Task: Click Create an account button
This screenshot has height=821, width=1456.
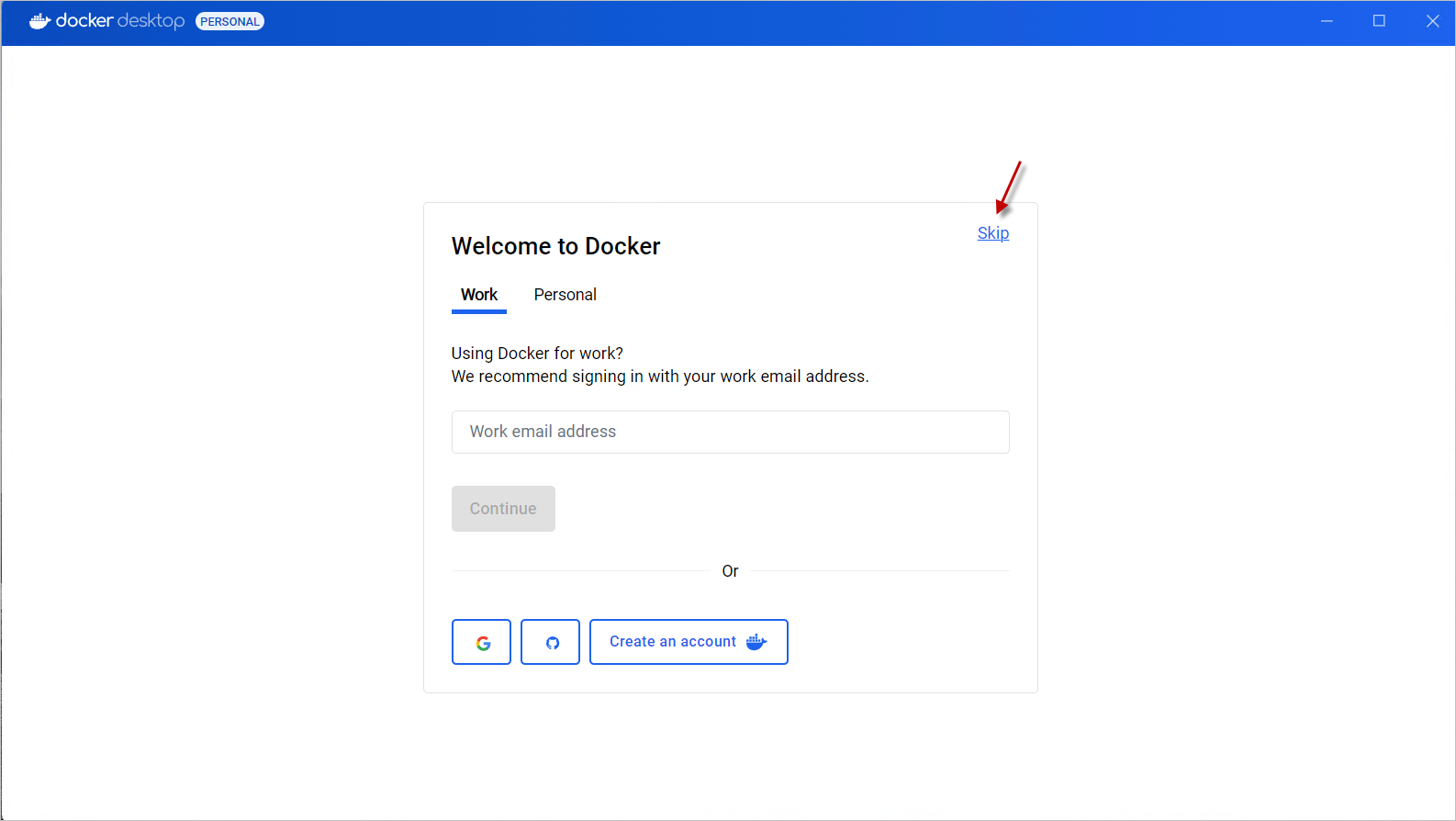Action: point(689,642)
